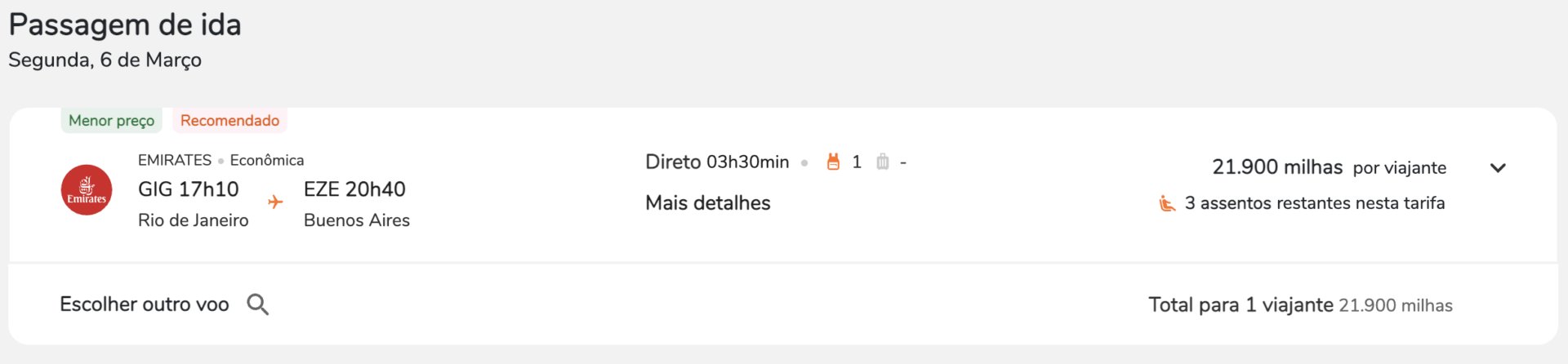
Task: Click the EMIRATES Econômica cabin label
Action: (220, 160)
